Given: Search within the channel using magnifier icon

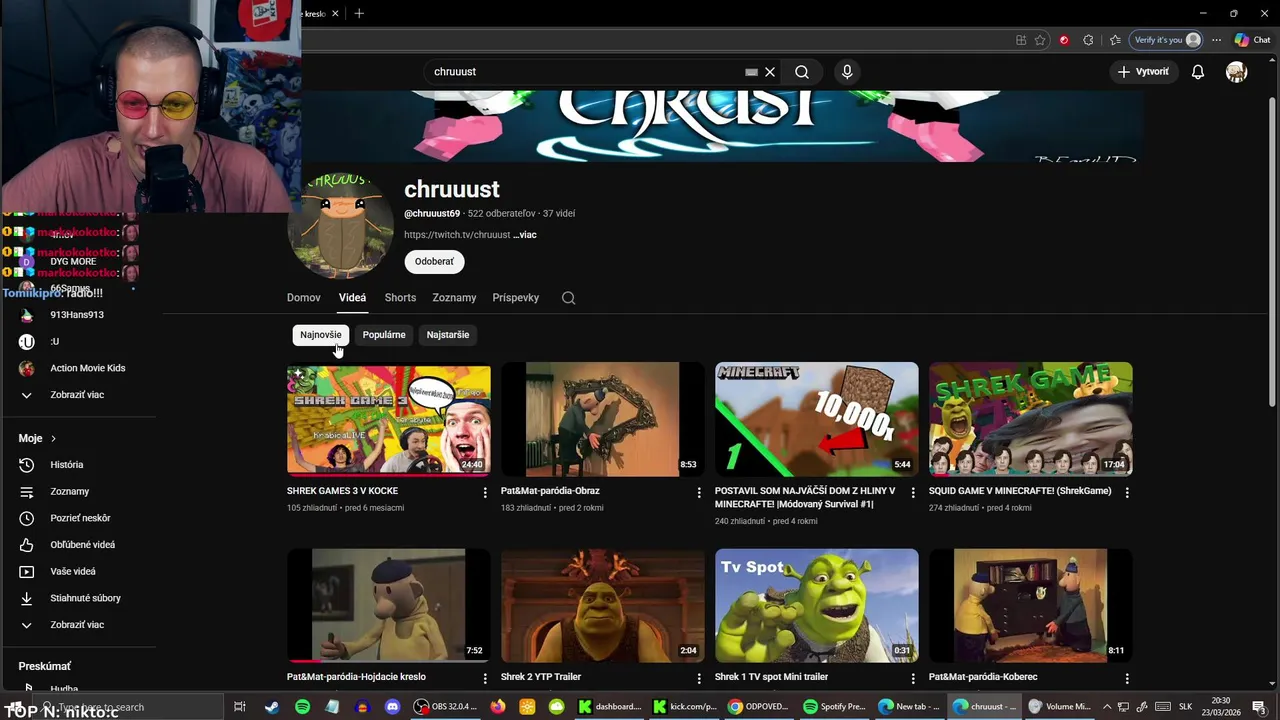Looking at the screenshot, I should [568, 298].
